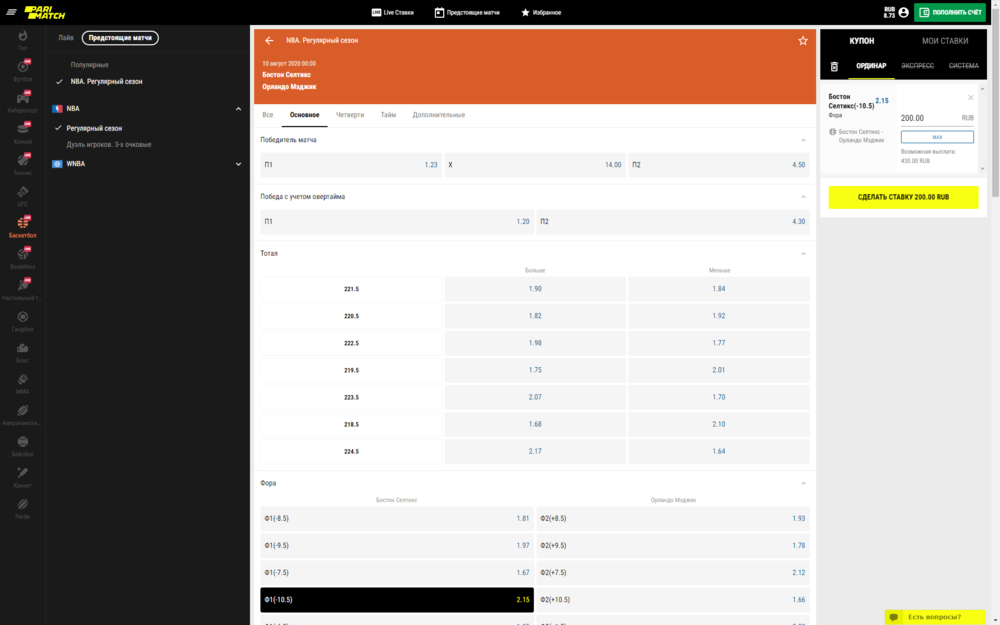Collapse the Тотал market section
The width and height of the screenshot is (1000, 625).
click(x=804, y=254)
